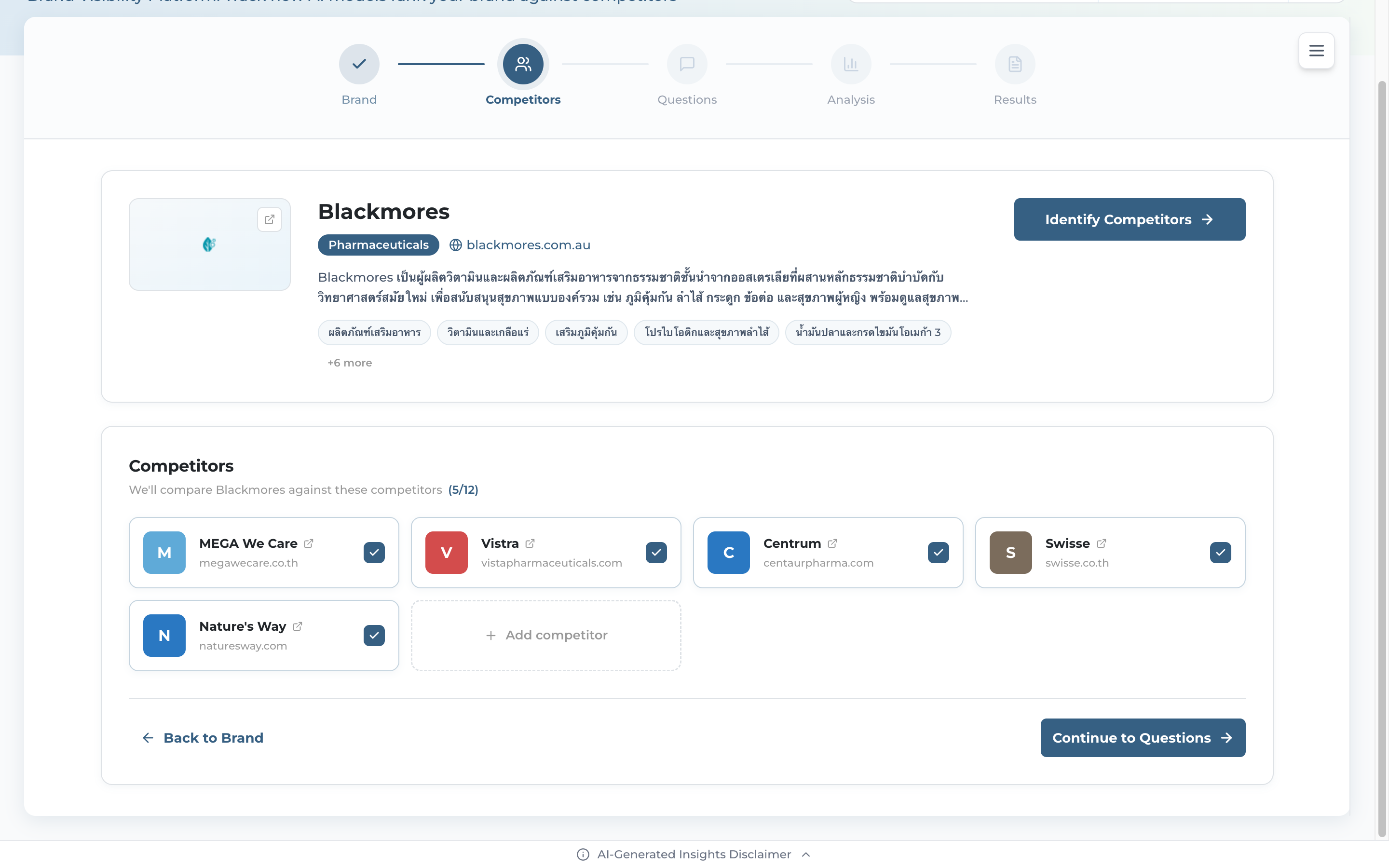This screenshot has width=1389, height=868.
Task: Show +6 more tags
Action: click(x=350, y=363)
